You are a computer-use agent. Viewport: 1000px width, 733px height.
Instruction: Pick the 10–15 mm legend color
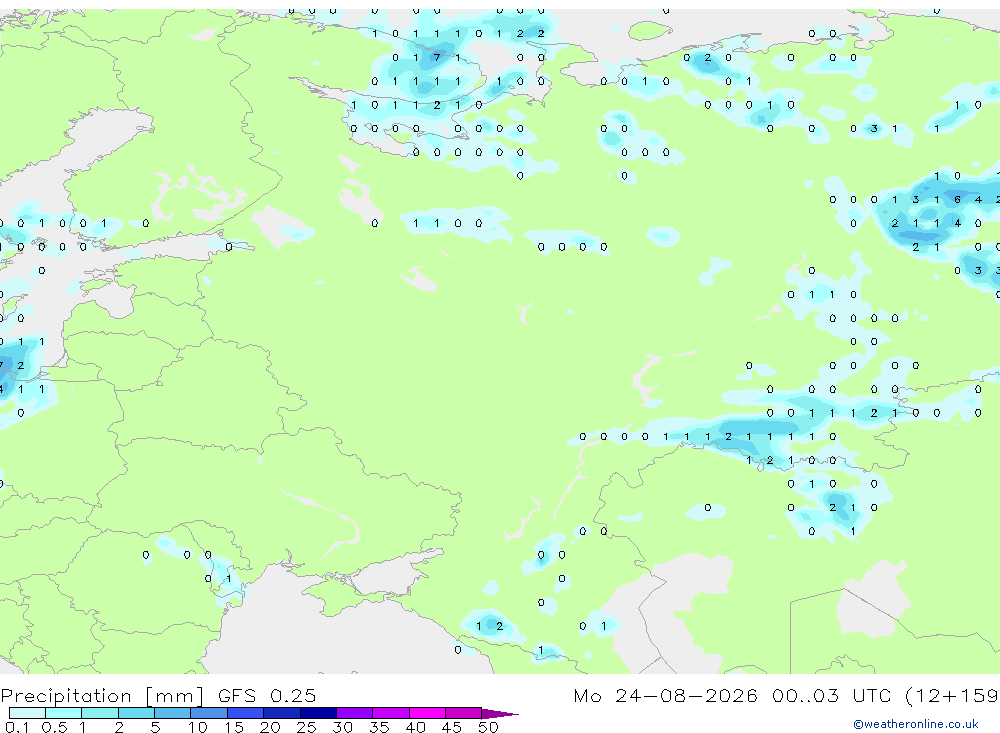pyautogui.click(x=209, y=713)
